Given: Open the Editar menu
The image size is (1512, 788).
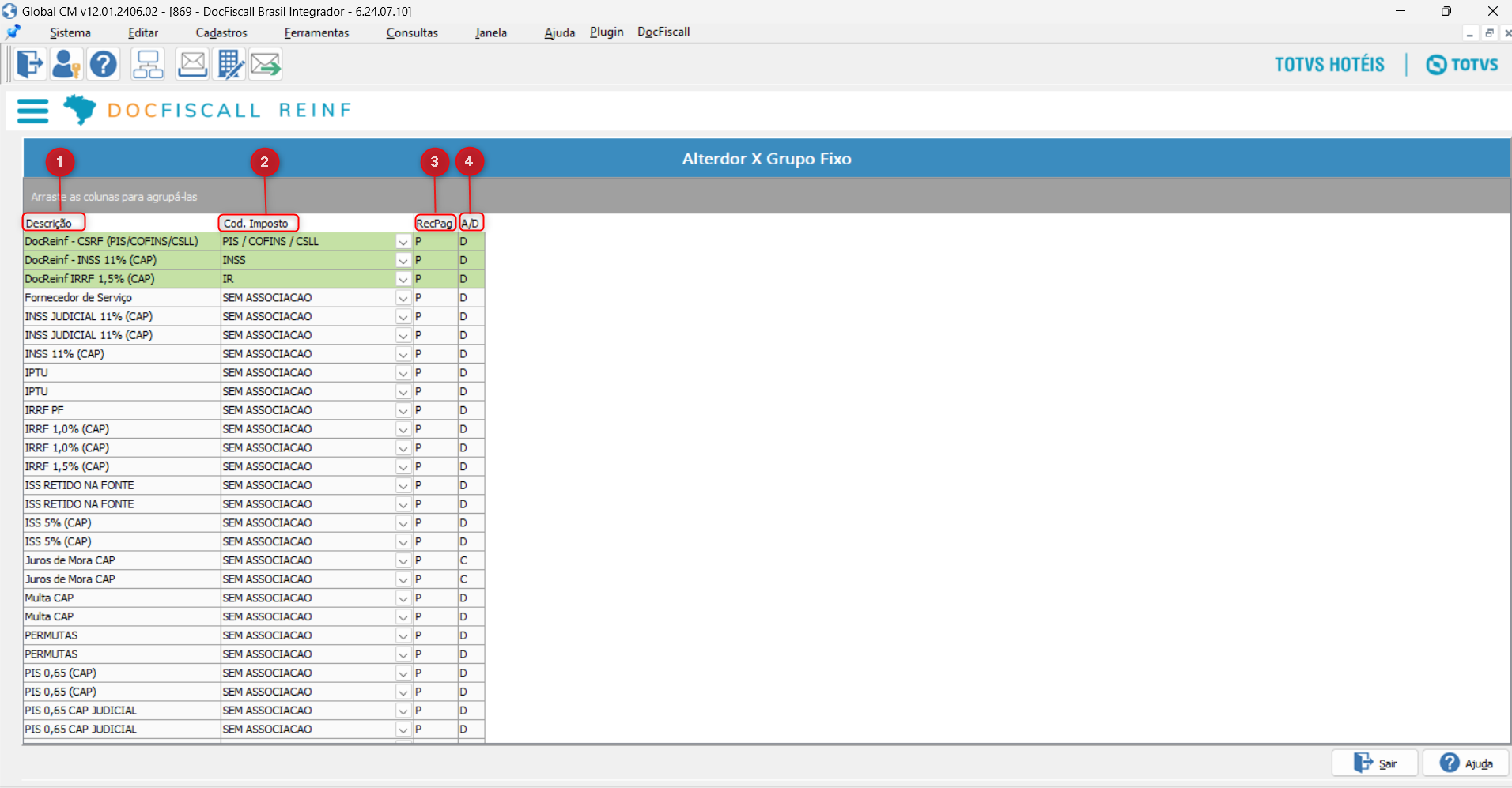Looking at the screenshot, I should pos(143,32).
